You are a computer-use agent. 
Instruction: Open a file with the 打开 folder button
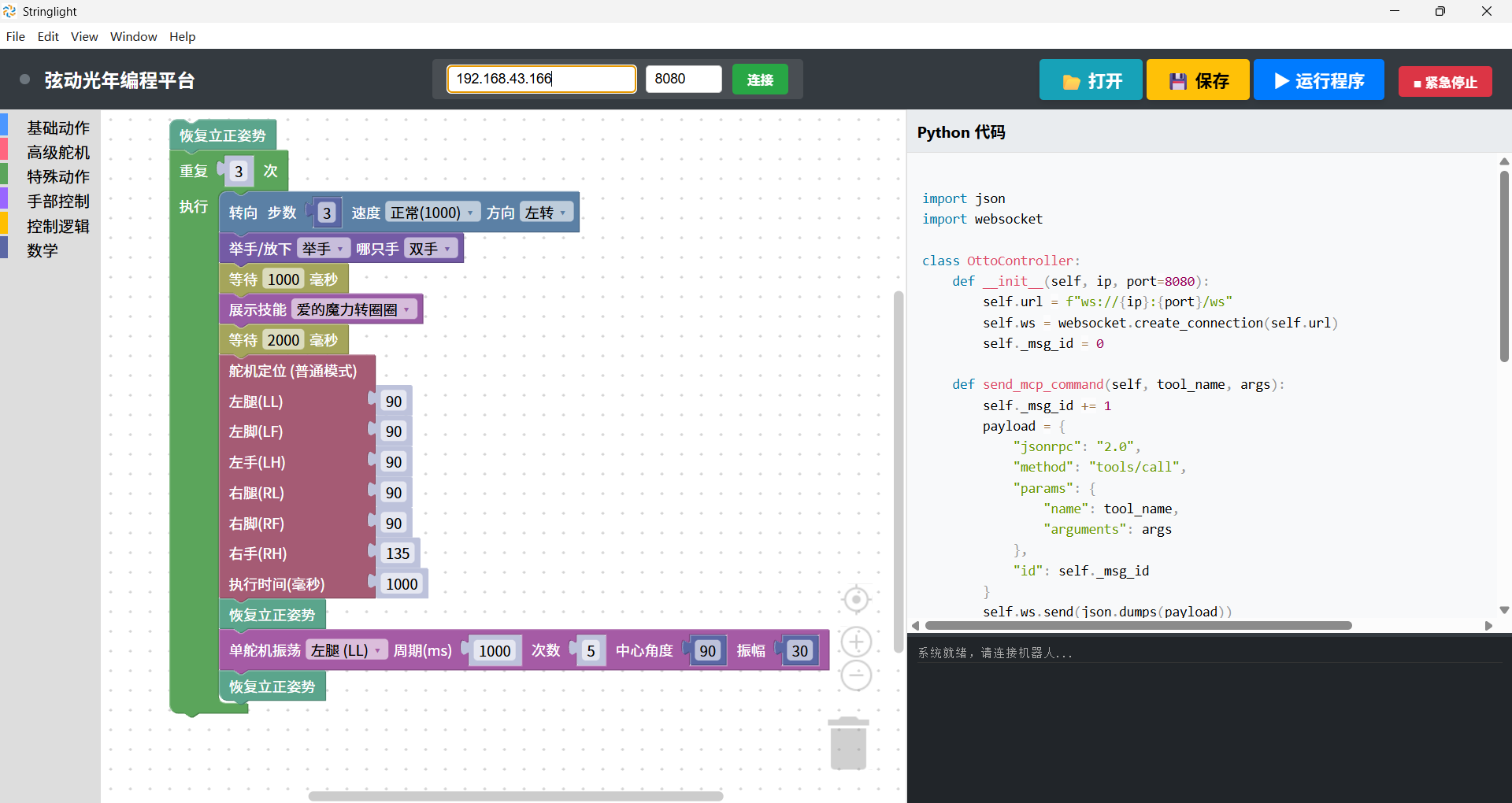[x=1090, y=80]
